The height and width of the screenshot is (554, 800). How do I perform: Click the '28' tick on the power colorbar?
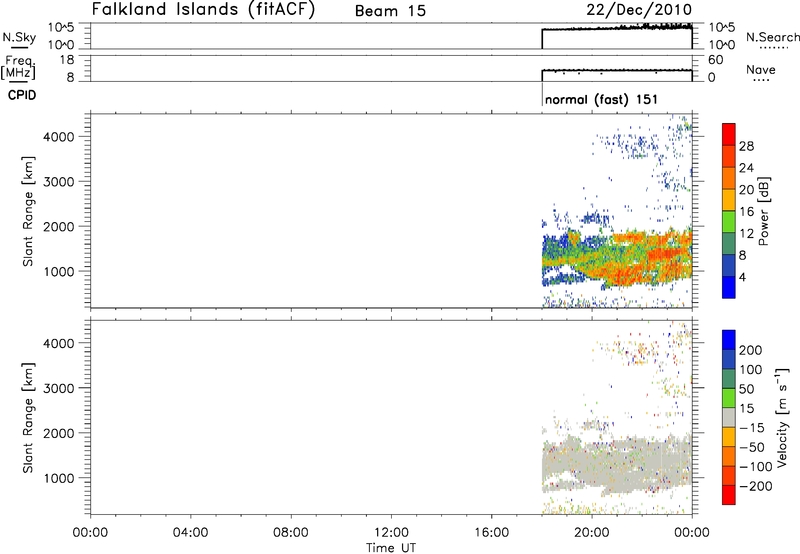746,146
